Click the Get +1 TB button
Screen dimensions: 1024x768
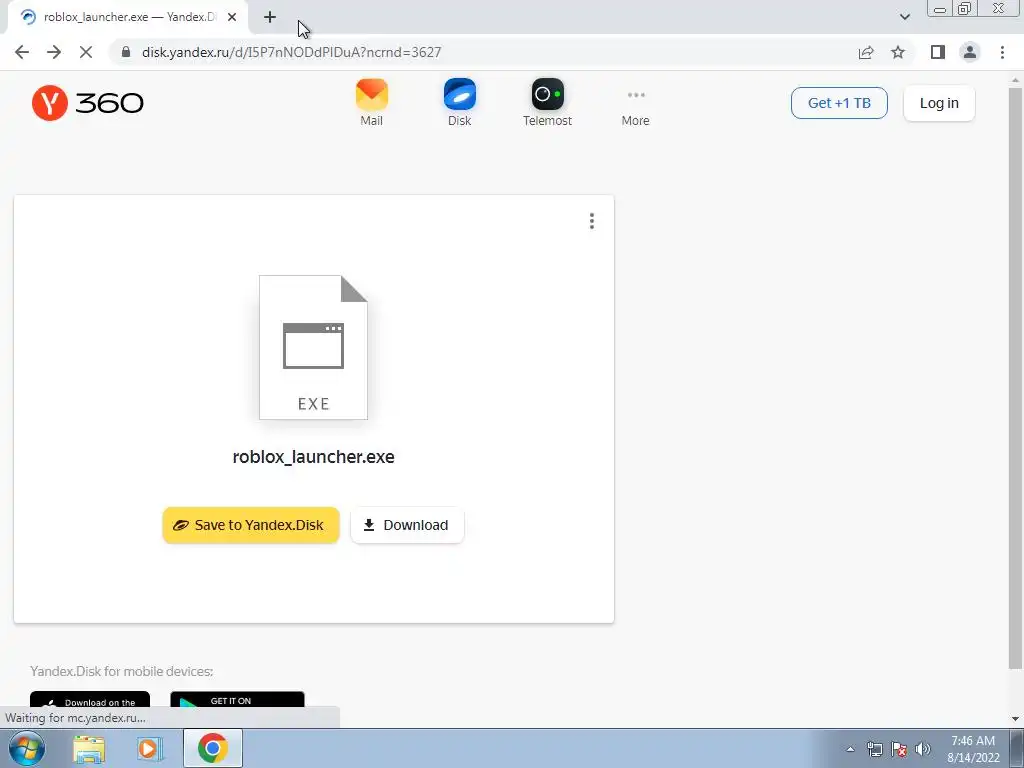pyautogui.click(x=839, y=103)
